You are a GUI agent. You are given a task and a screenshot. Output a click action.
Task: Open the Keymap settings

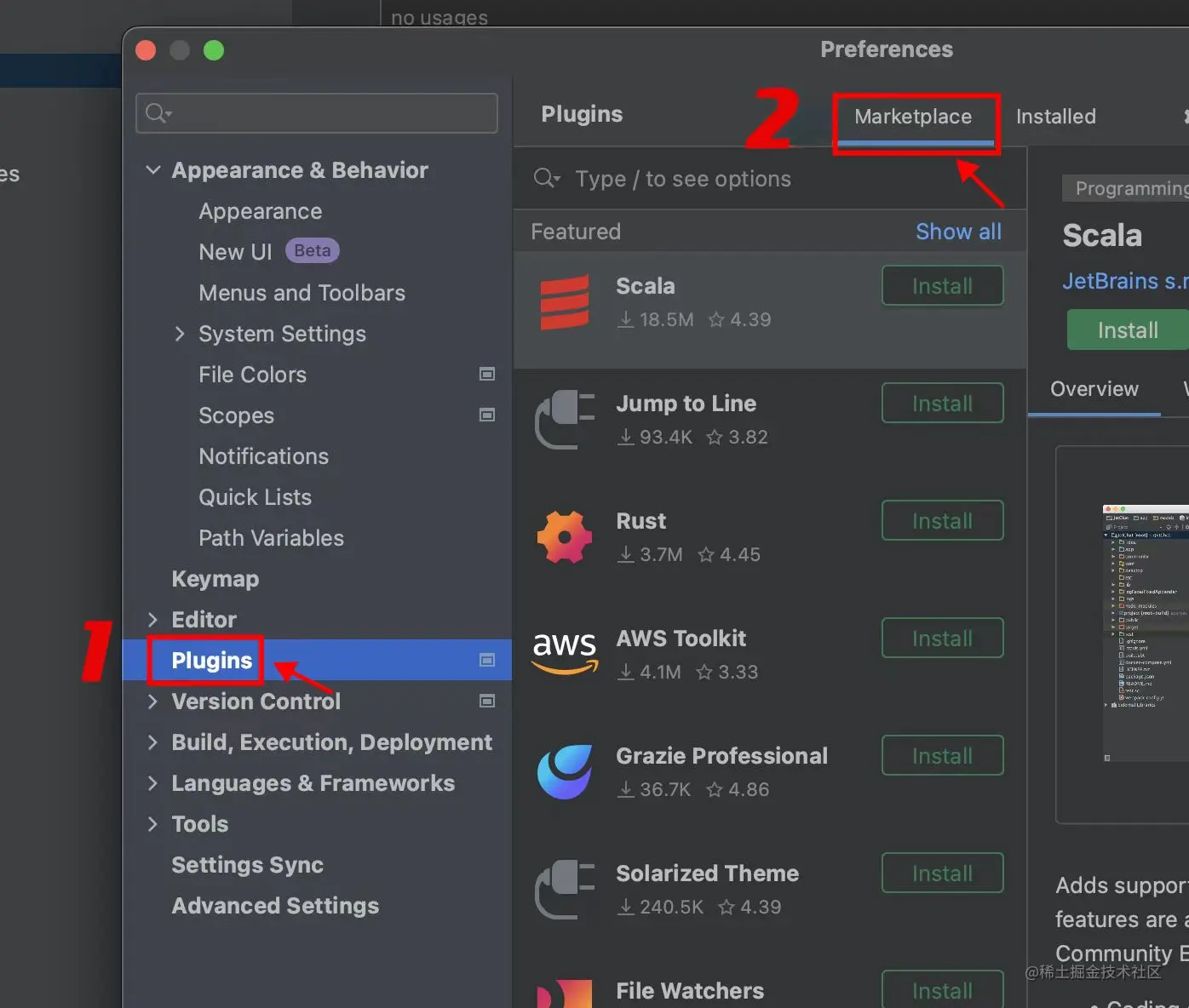pos(215,579)
